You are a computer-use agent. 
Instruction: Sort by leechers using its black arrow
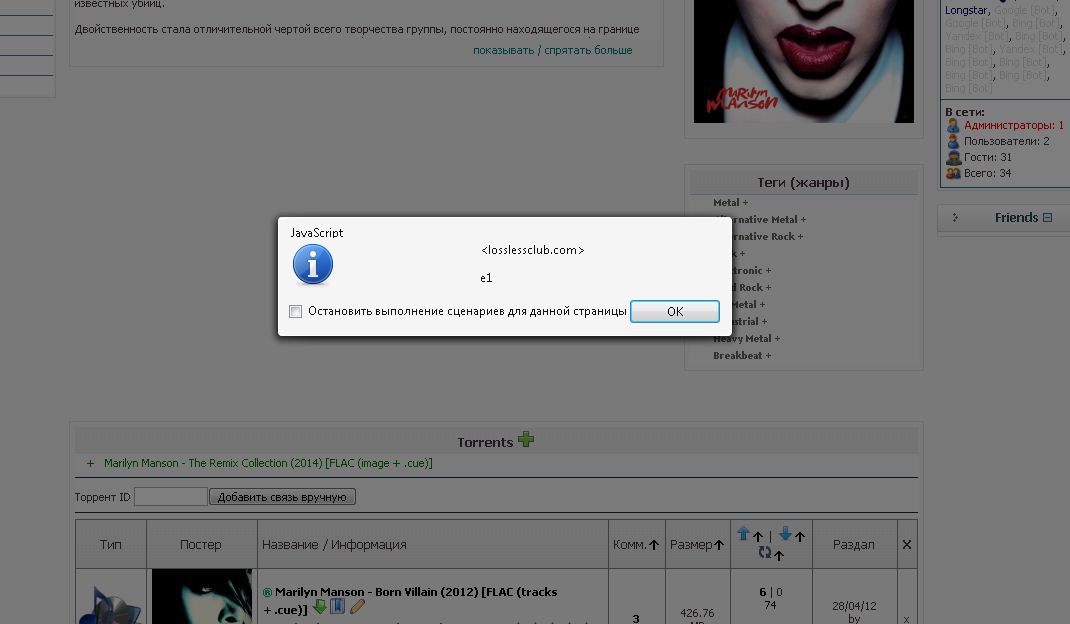coord(800,537)
